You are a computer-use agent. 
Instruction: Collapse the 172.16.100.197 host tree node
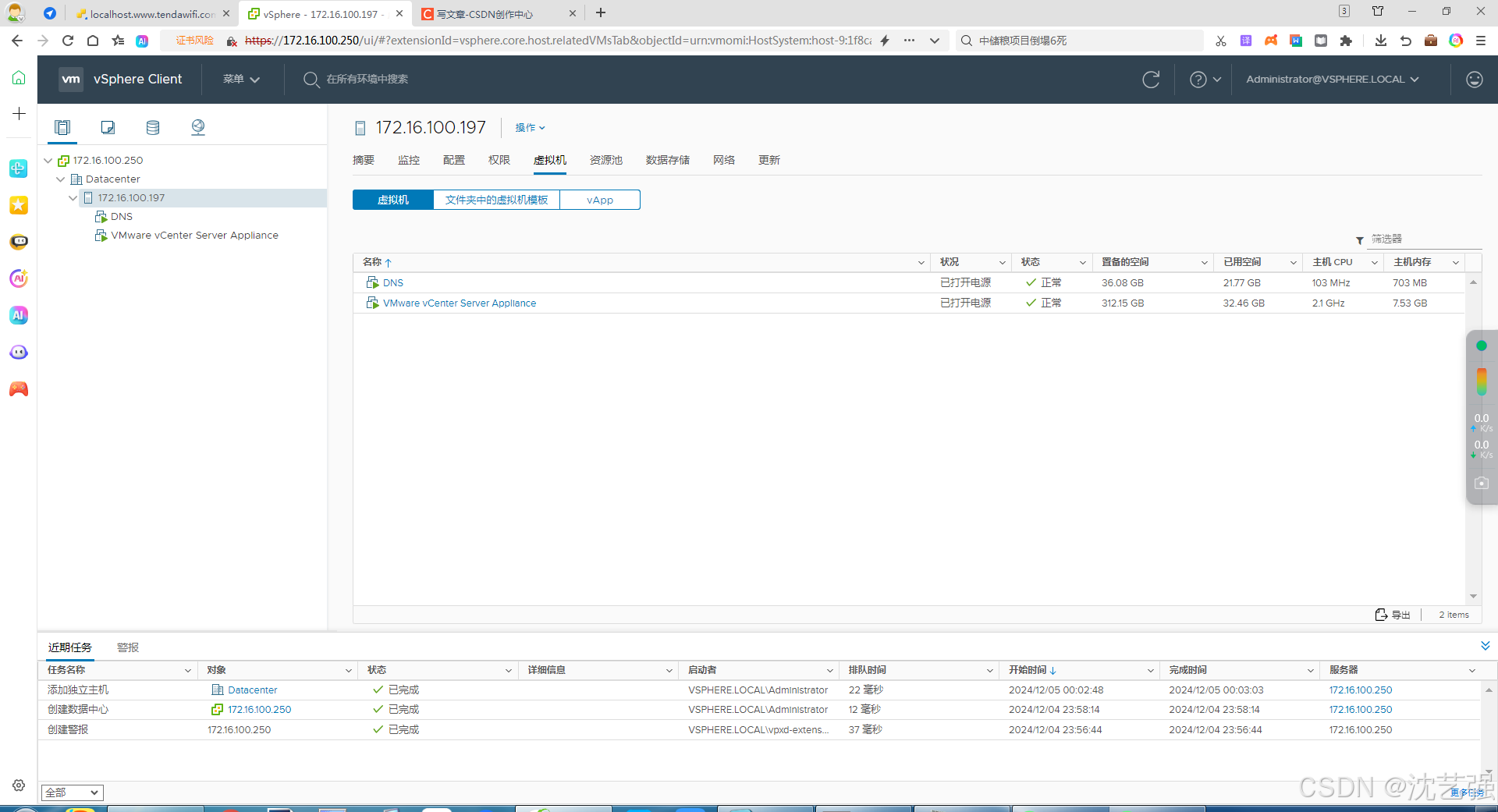coord(73,198)
